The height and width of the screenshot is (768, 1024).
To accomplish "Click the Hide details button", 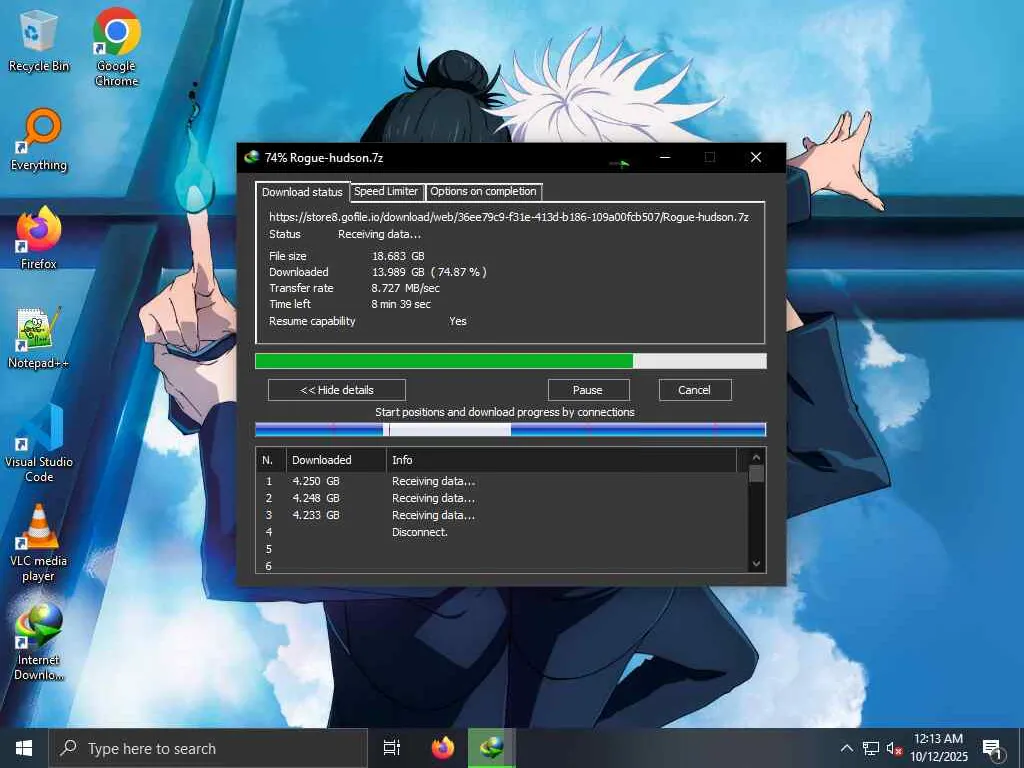I will [337, 390].
